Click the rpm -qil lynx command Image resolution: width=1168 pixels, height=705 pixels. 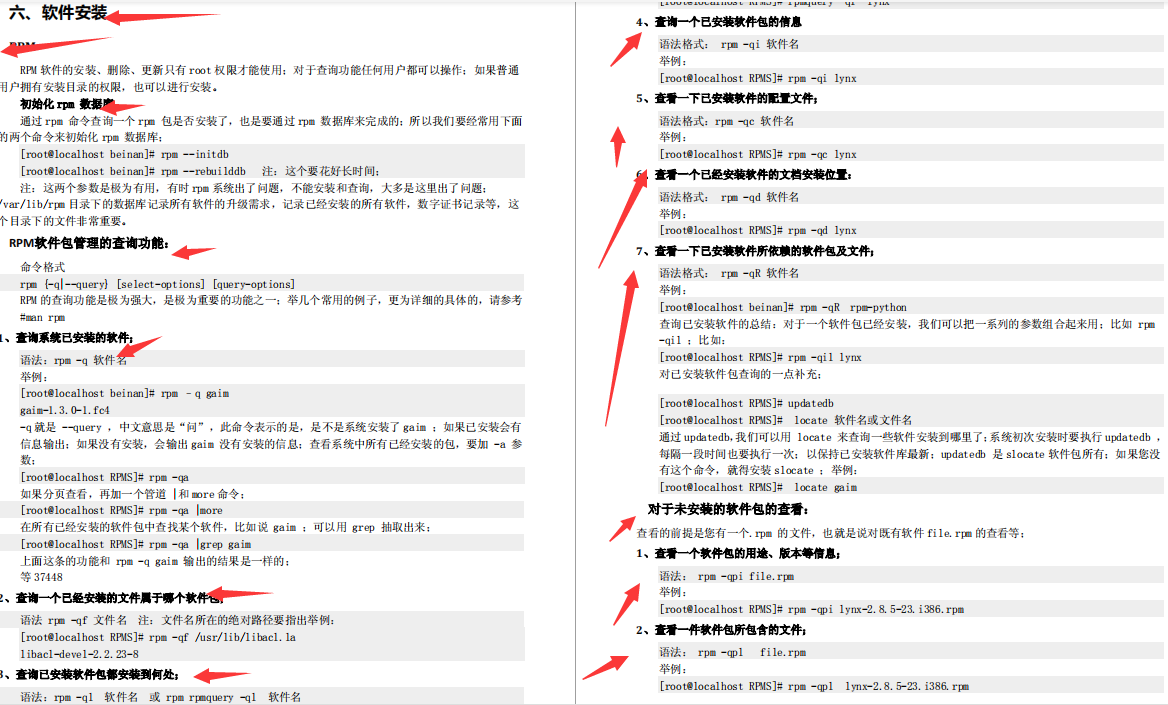761,357
